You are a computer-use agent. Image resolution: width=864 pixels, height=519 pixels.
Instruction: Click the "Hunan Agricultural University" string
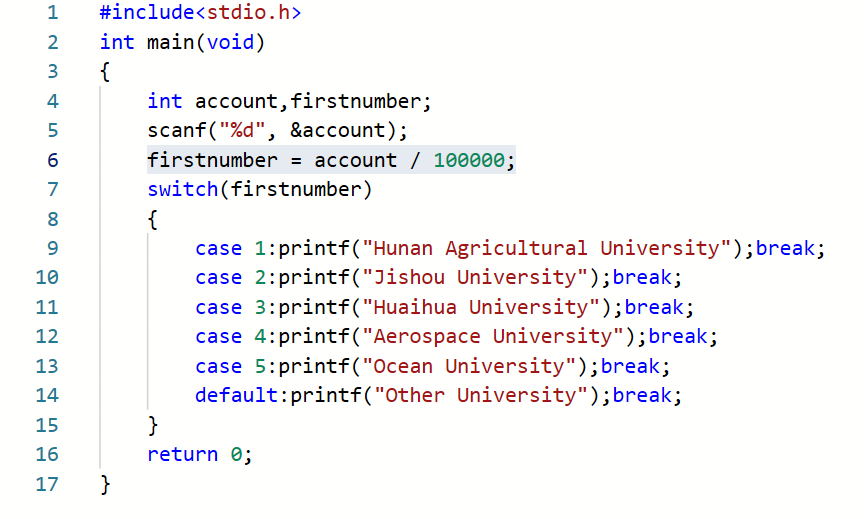coord(546,248)
